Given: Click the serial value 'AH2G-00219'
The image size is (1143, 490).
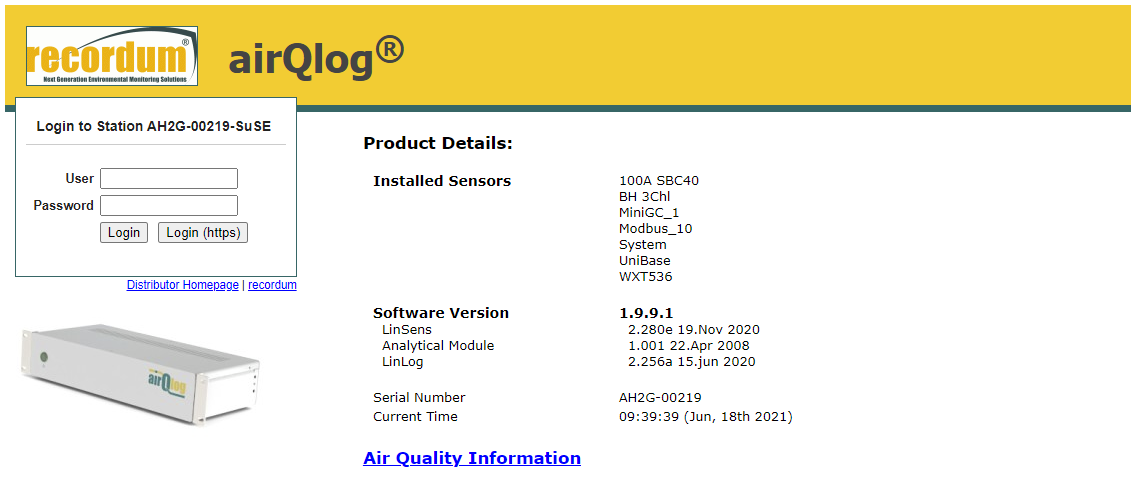Looking at the screenshot, I should 660,397.
